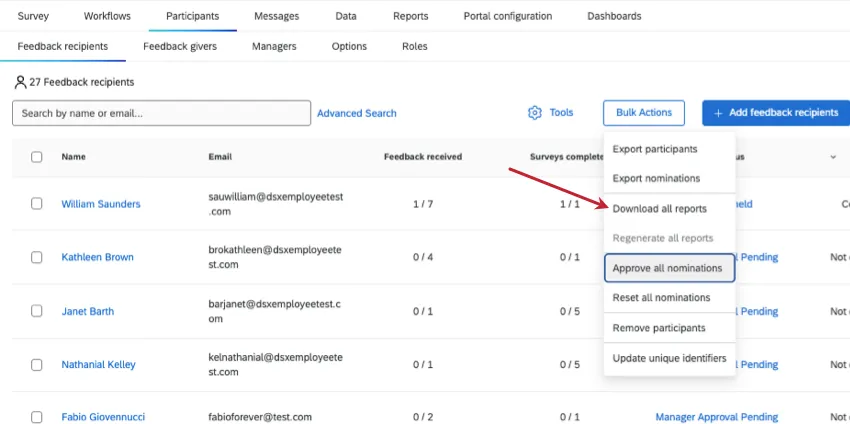This screenshot has height=424, width=850.
Task: Choose Export nominations from the menu
Action: click(x=669, y=178)
